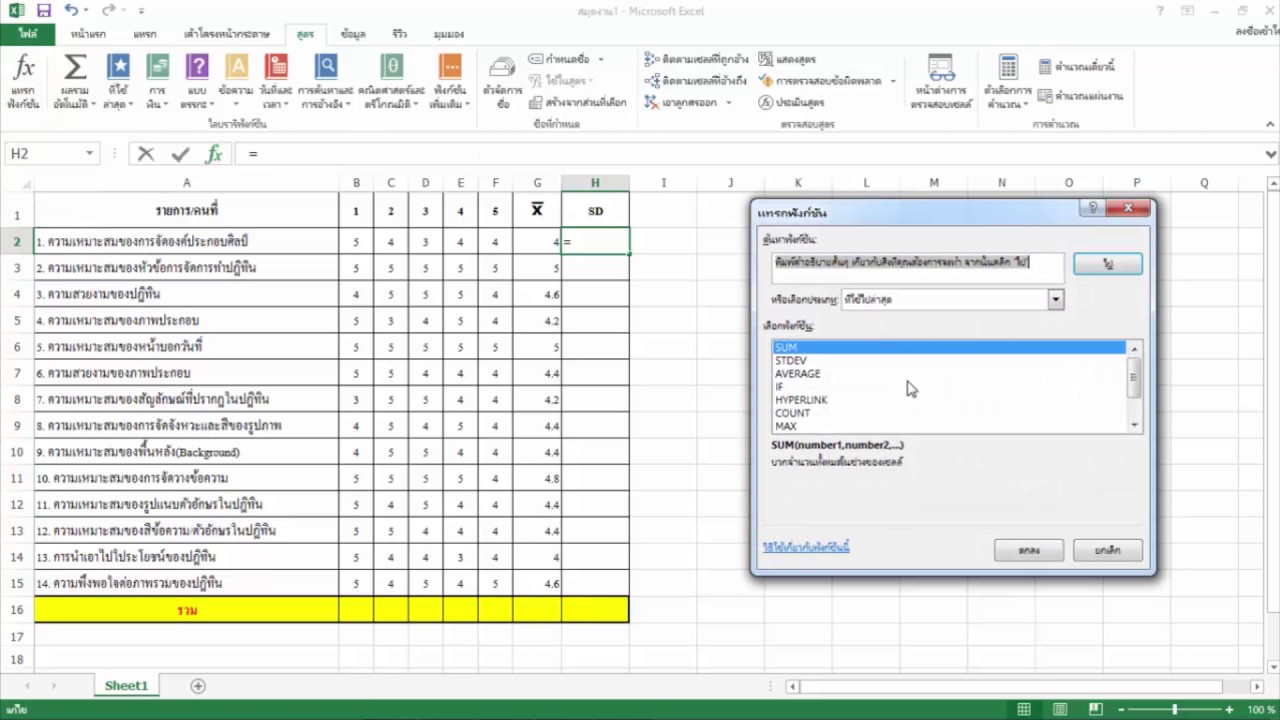
Task: Click Trace Dependents
Action: point(696,81)
